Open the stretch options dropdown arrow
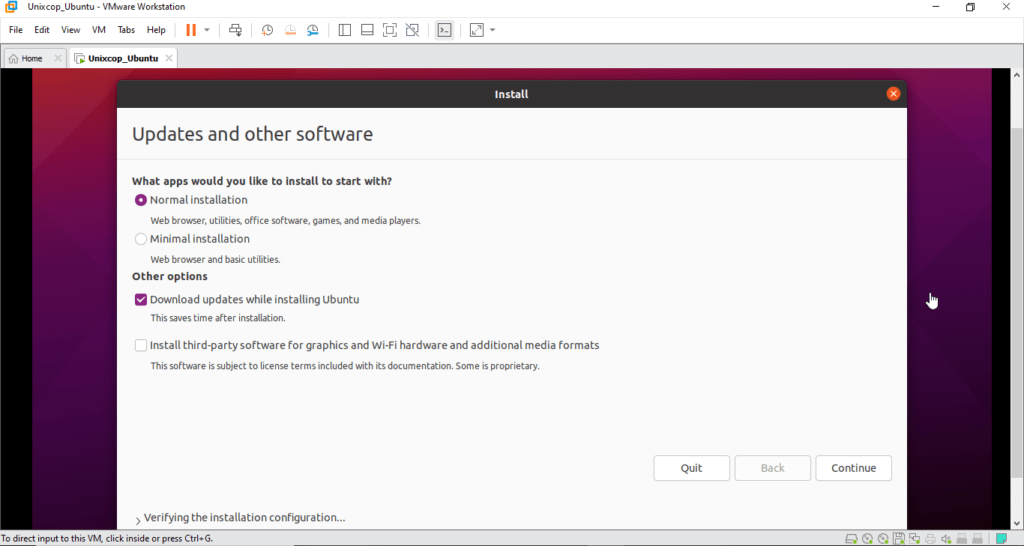Screen dimensions: 1024x546 (492, 30)
